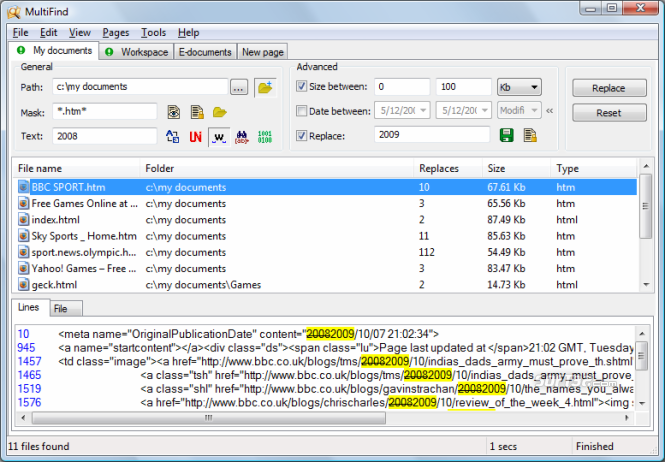Viewport: 665px width, 462px height.
Task: Select sport.news.olympic file row
Action: tap(76, 252)
